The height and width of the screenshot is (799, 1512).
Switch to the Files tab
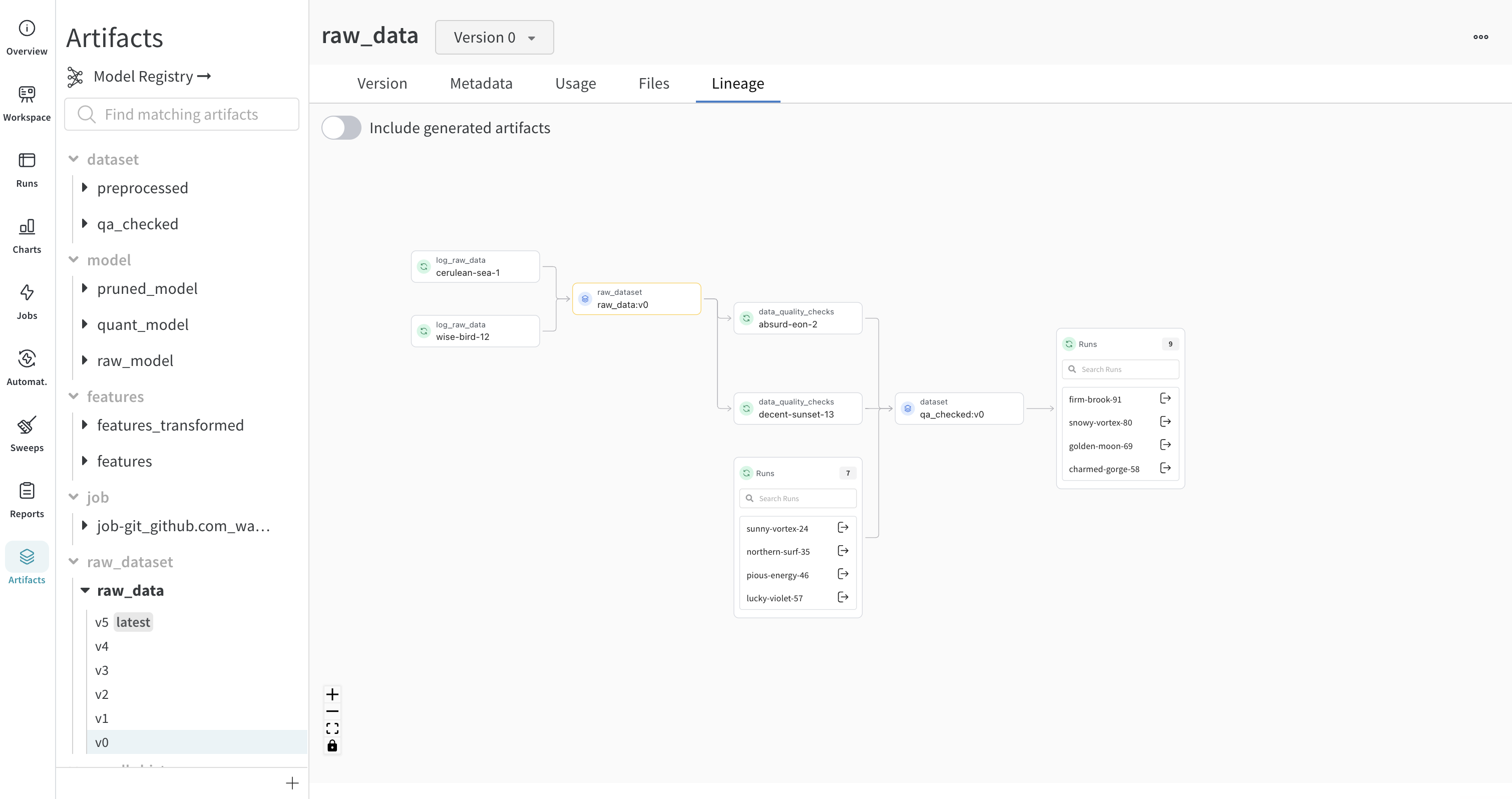[653, 84]
